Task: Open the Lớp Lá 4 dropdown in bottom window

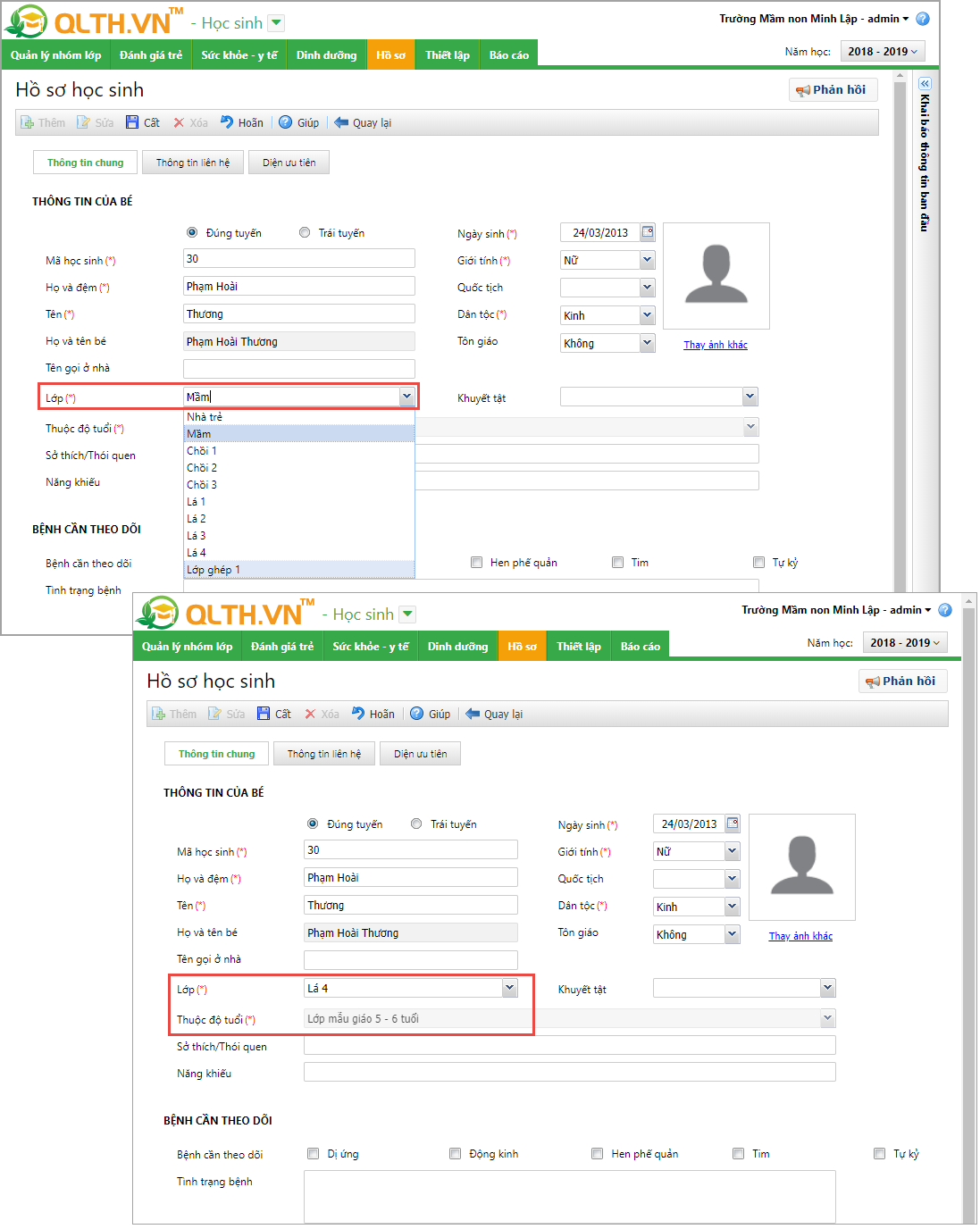Action: click(x=510, y=988)
